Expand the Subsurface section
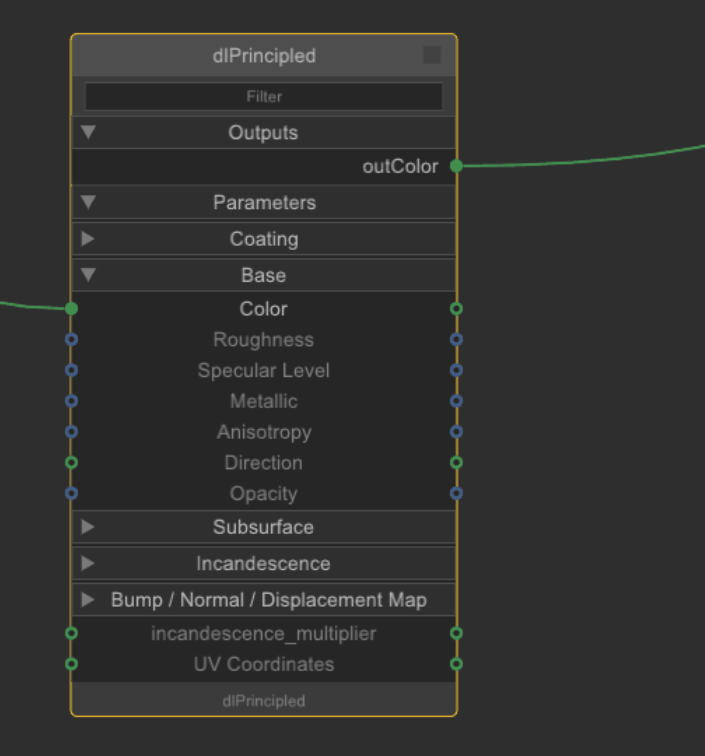 pyautogui.click(x=88, y=527)
